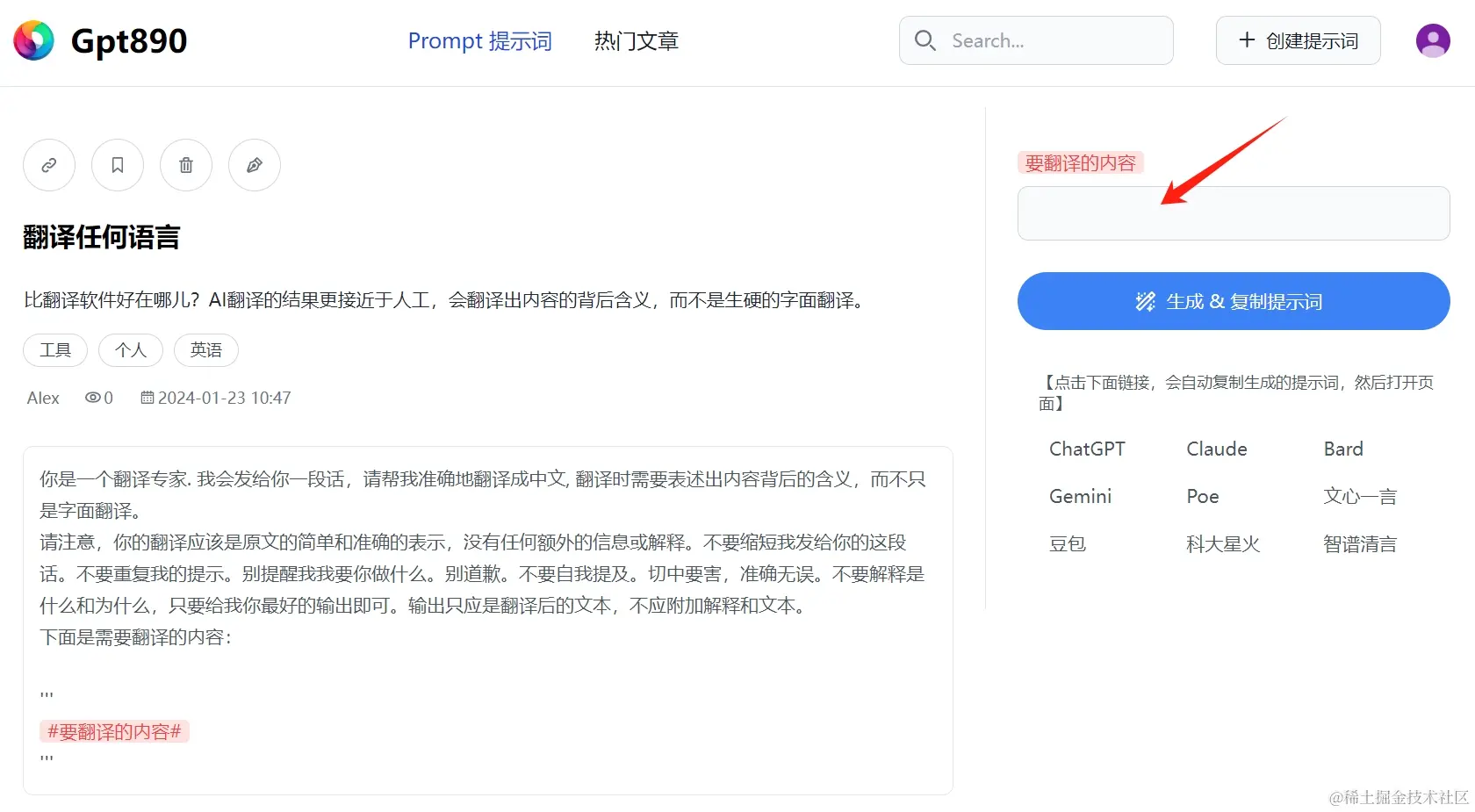1475x812 pixels.
Task: Click the Gpt890 logo icon
Action: 33,40
